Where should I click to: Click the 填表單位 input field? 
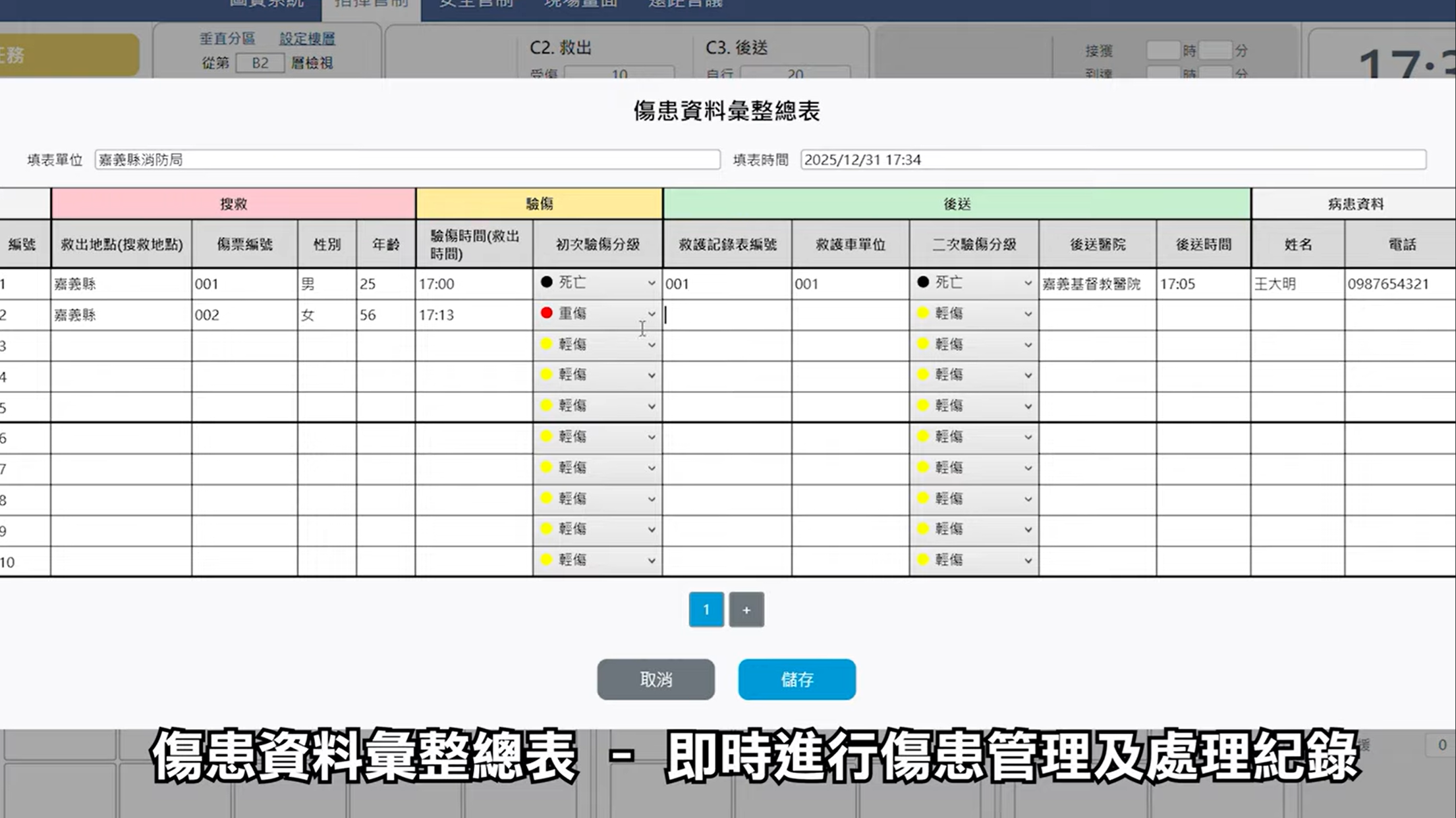[x=407, y=159]
